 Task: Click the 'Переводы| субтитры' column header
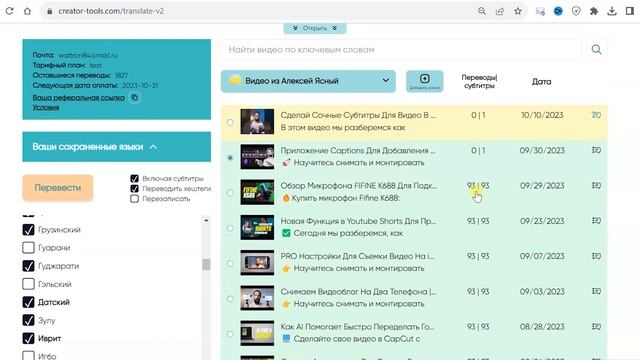479,81
